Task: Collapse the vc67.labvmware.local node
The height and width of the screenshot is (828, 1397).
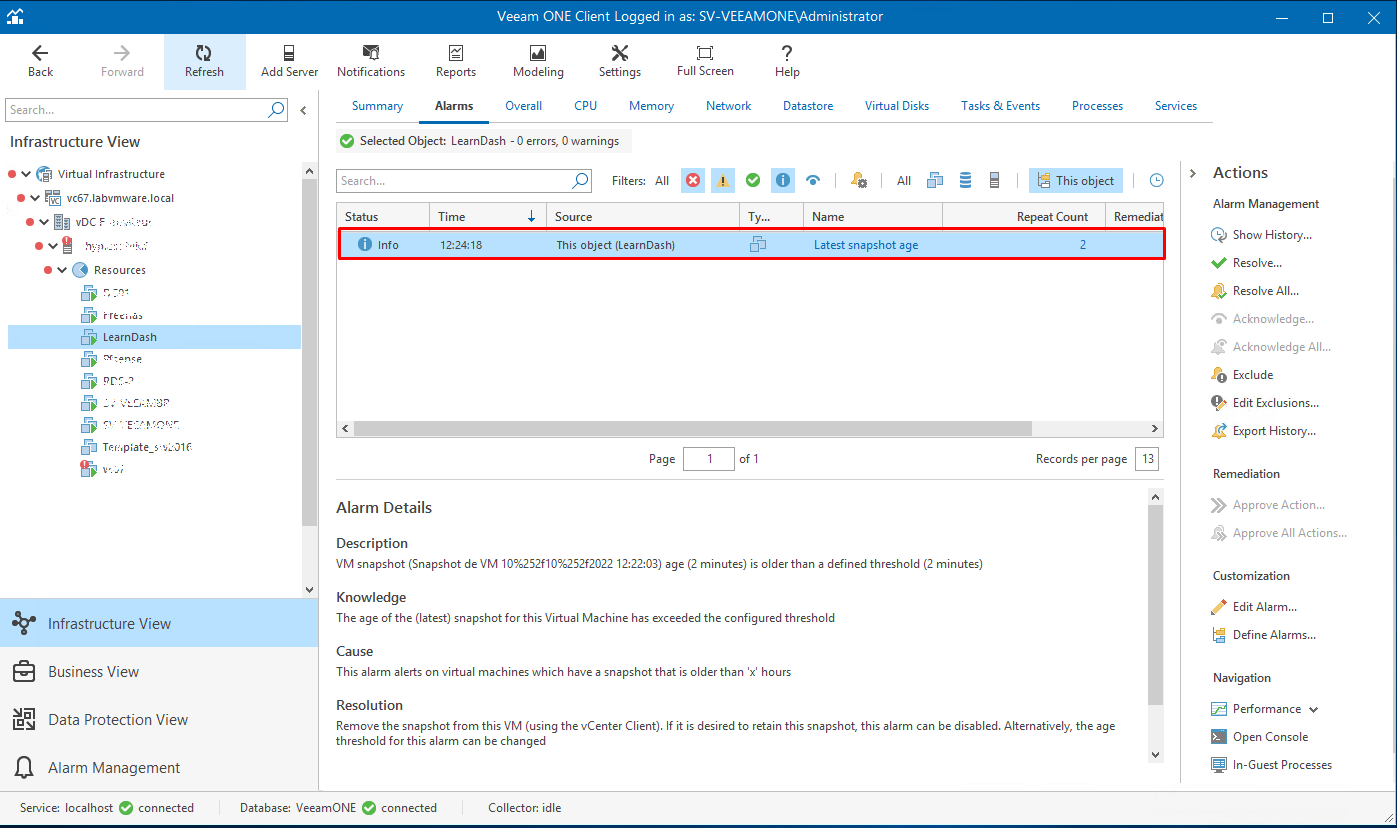Action: point(35,198)
